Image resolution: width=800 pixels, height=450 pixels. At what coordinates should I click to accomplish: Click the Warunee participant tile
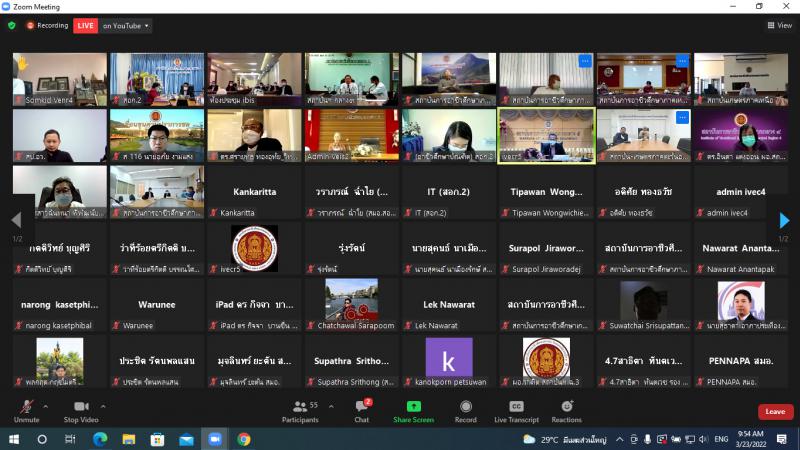point(157,305)
